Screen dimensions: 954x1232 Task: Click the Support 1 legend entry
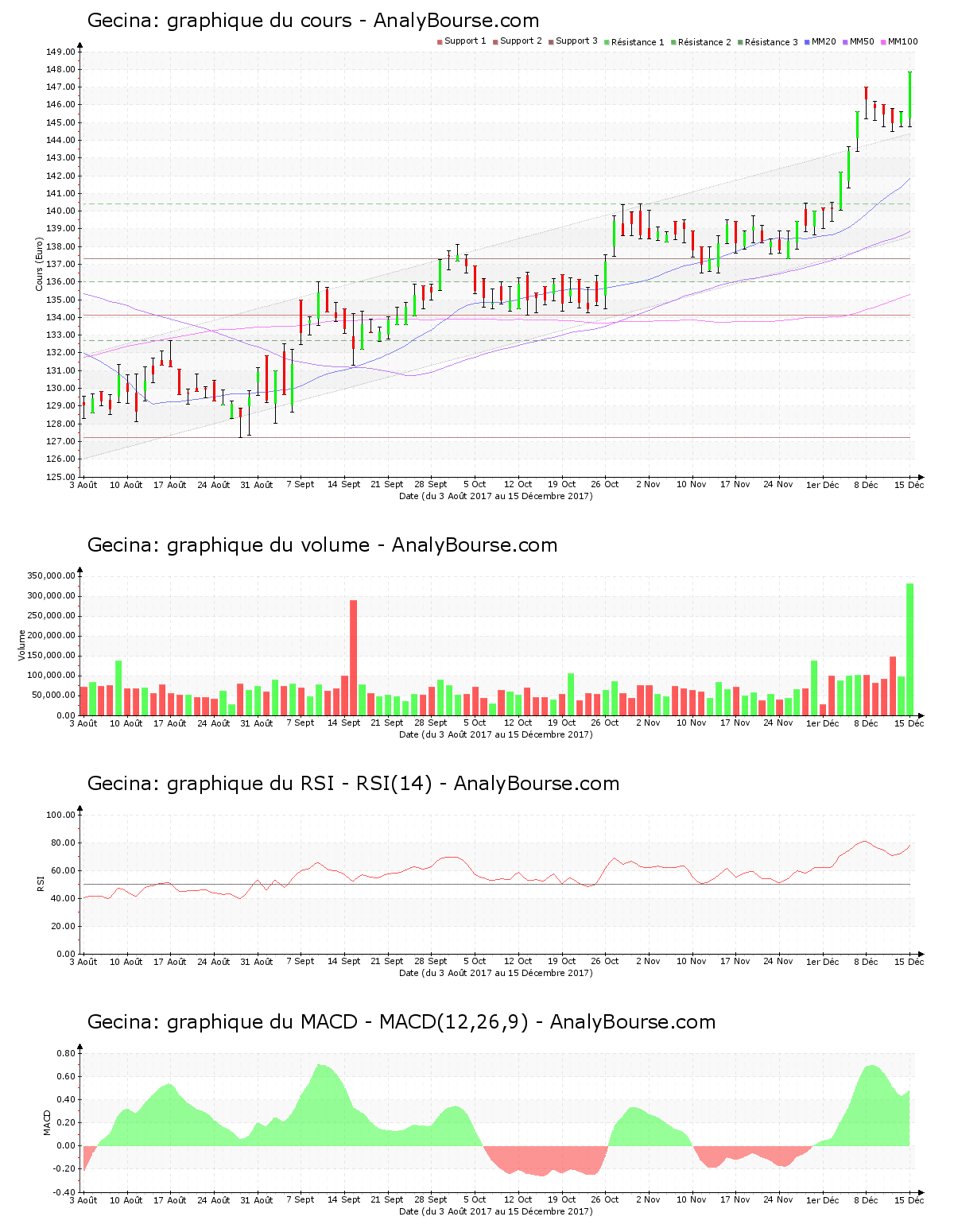(x=462, y=41)
